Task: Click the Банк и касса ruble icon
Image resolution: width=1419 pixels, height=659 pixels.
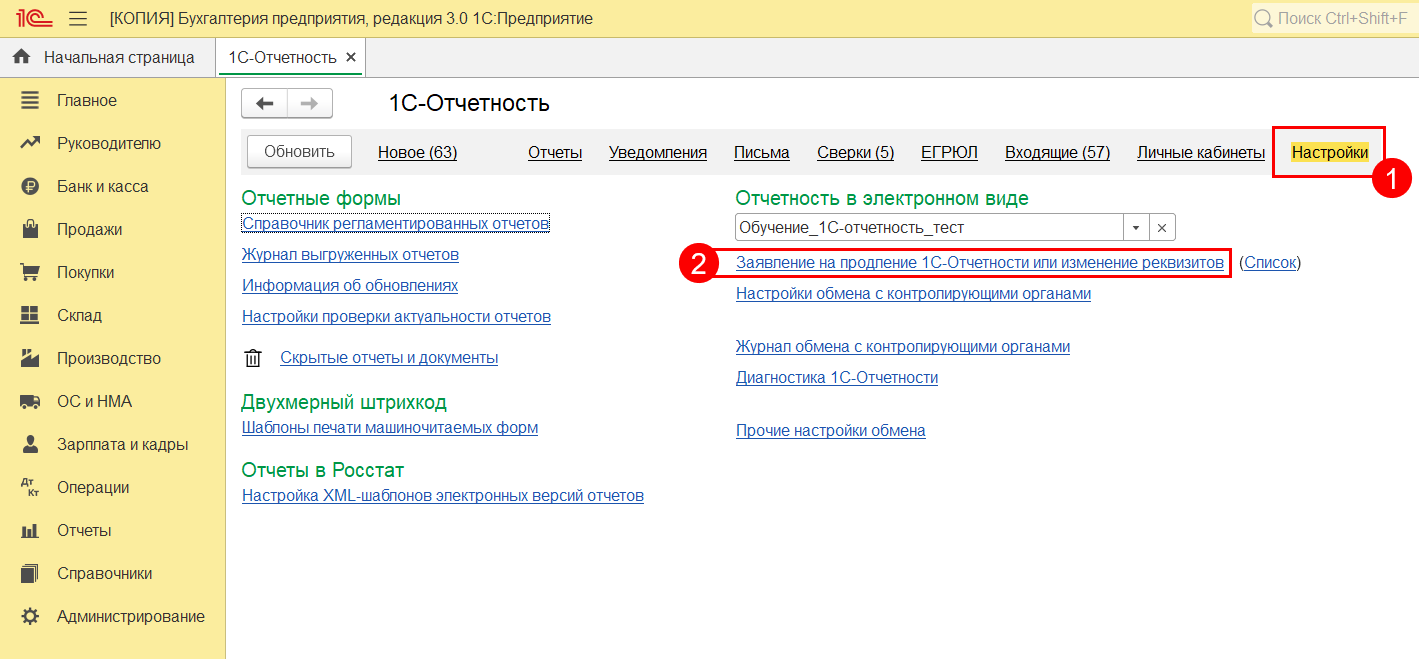Action: pyautogui.click(x=30, y=187)
